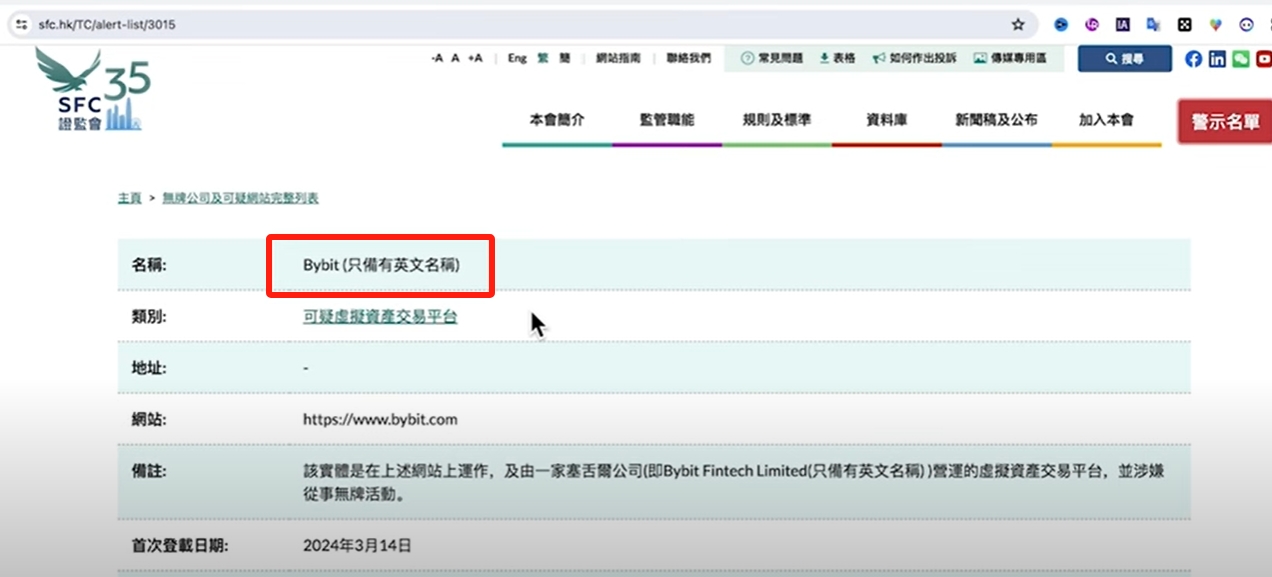
Task: Click the date value 2024年3月14日
Action: click(x=357, y=546)
